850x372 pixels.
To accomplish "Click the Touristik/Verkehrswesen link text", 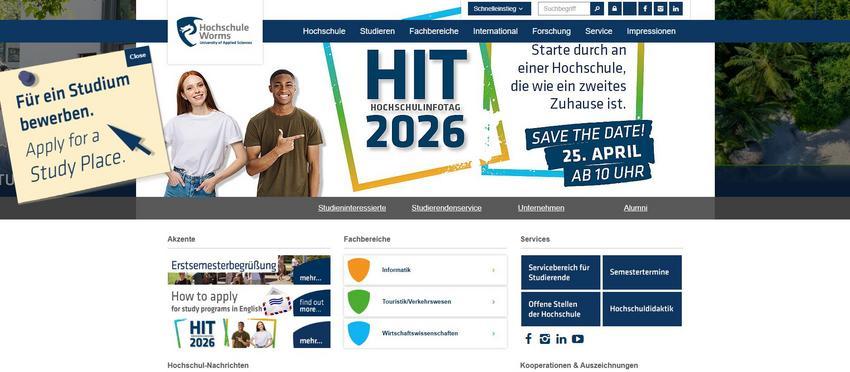I will point(416,302).
